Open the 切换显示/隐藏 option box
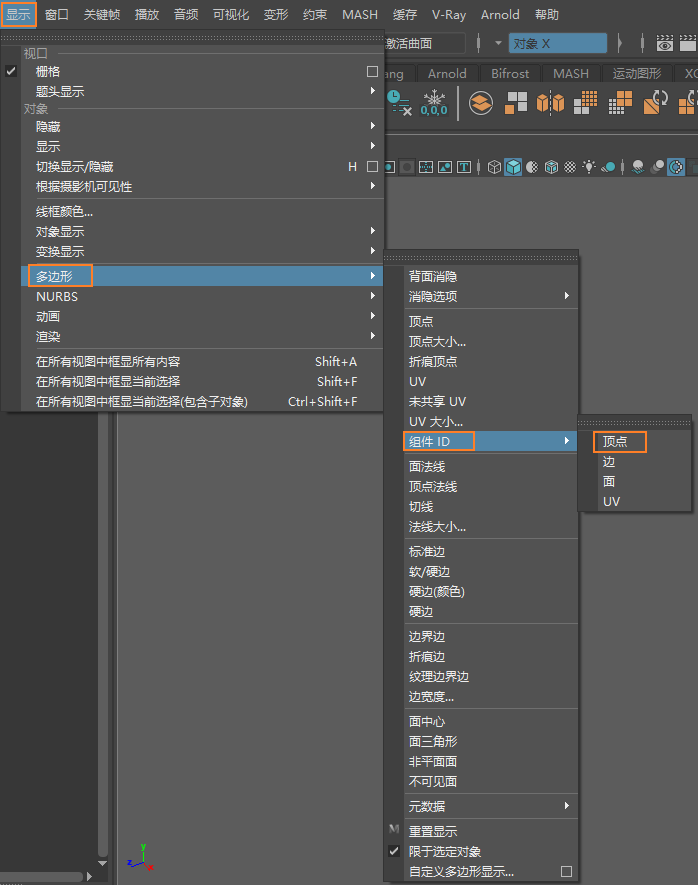Image resolution: width=698 pixels, height=885 pixels. (372, 167)
